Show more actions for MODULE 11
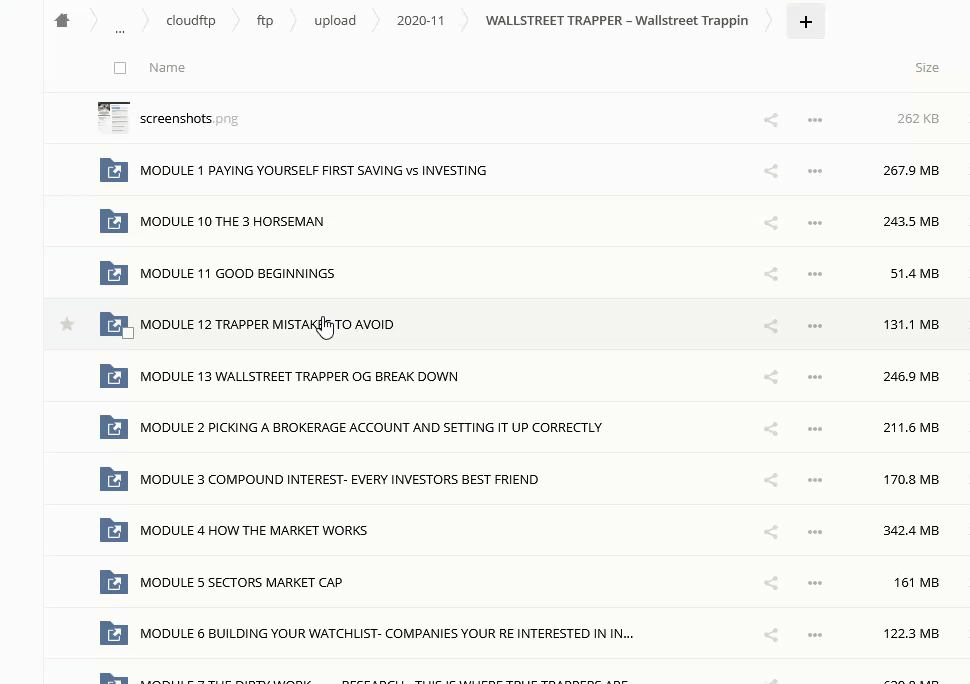 (815, 274)
